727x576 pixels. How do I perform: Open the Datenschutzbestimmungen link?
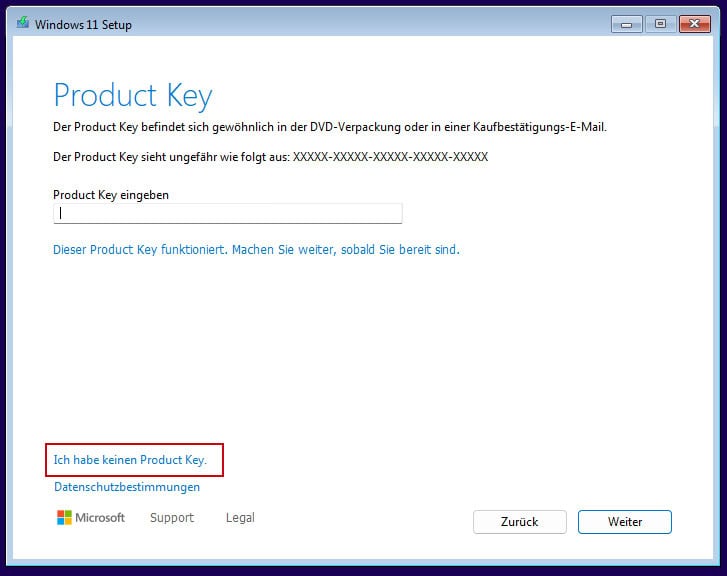pyautogui.click(x=127, y=487)
